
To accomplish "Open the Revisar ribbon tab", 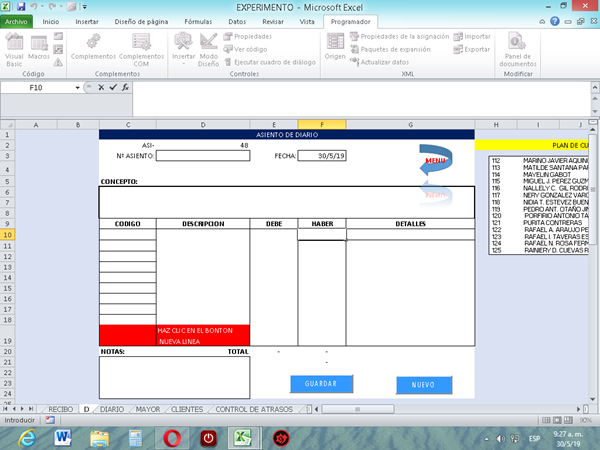I will [273, 22].
